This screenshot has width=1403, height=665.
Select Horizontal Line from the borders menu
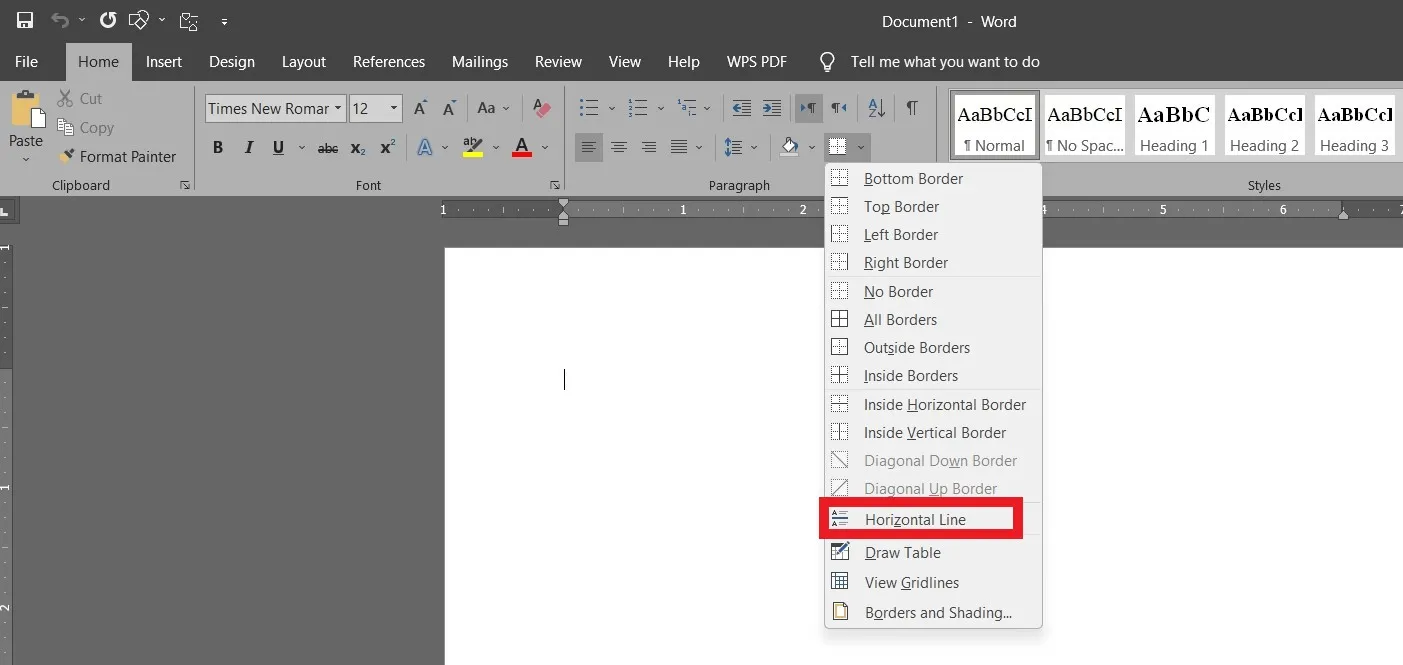(x=915, y=520)
